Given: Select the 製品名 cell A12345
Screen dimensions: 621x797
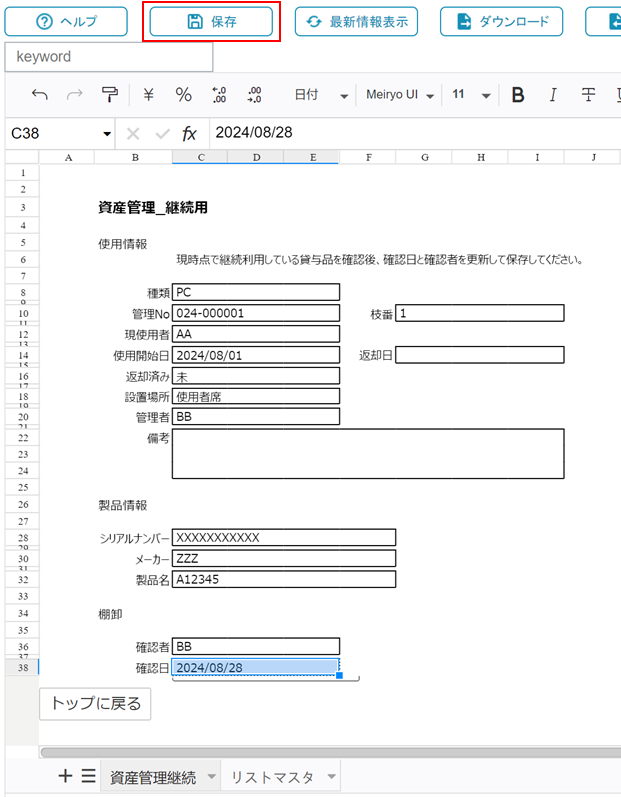Looking at the screenshot, I should 284,579.
